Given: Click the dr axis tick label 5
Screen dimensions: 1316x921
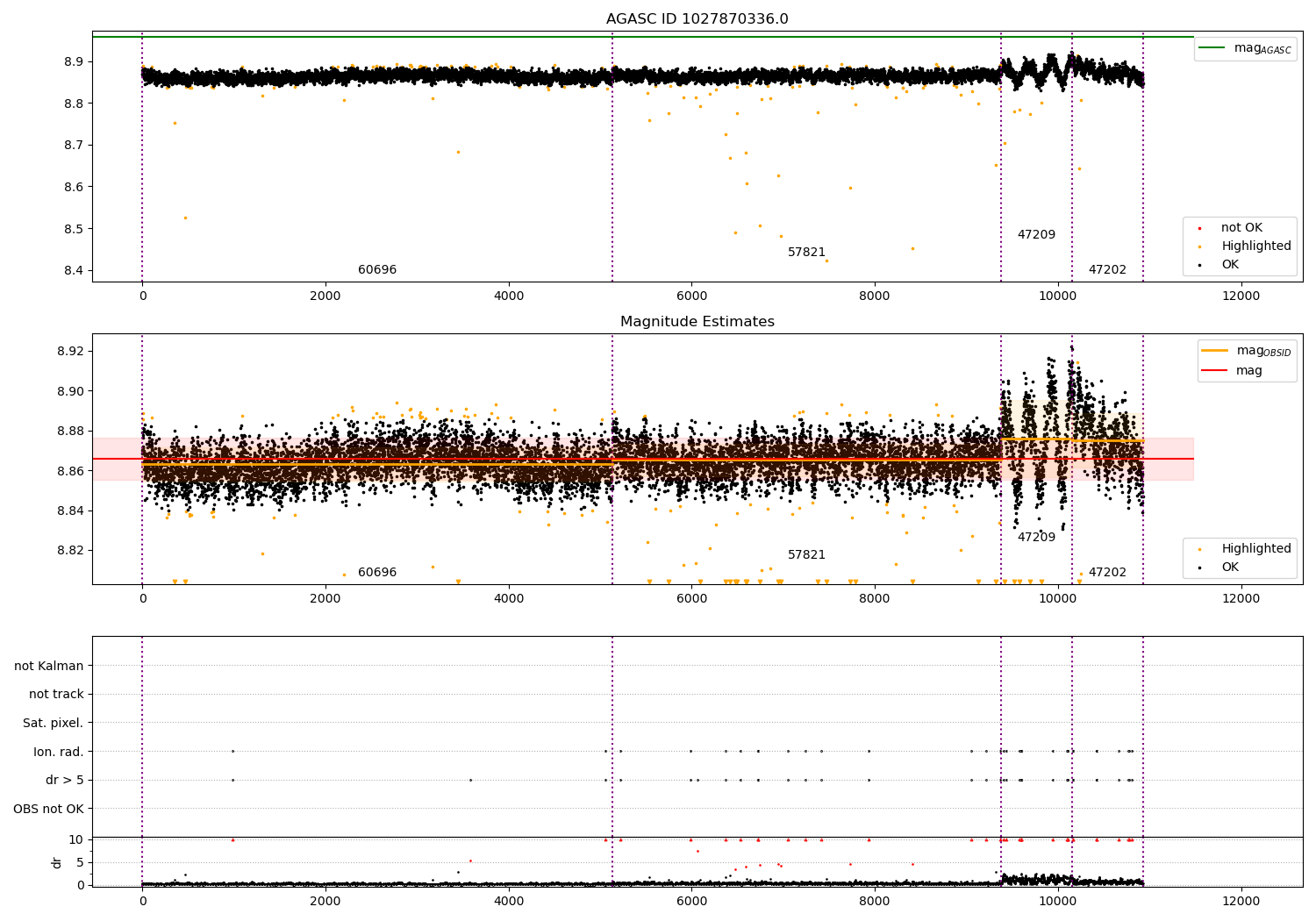Looking at the screenshot, I should (80, 862).
